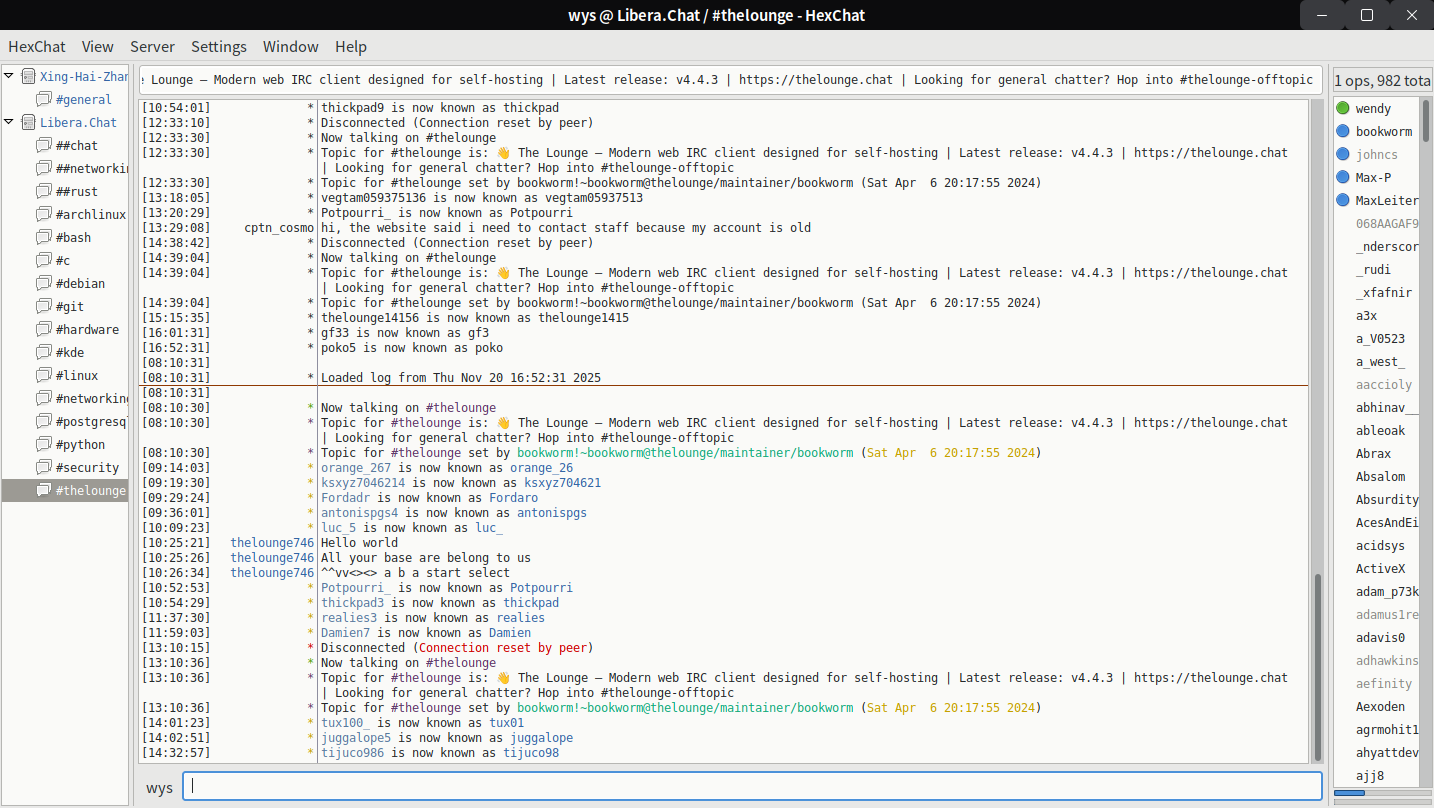Click the blue status dot beside MaxLeiter
This screenshot has width=1434, height=808.
pos(1343,200)
